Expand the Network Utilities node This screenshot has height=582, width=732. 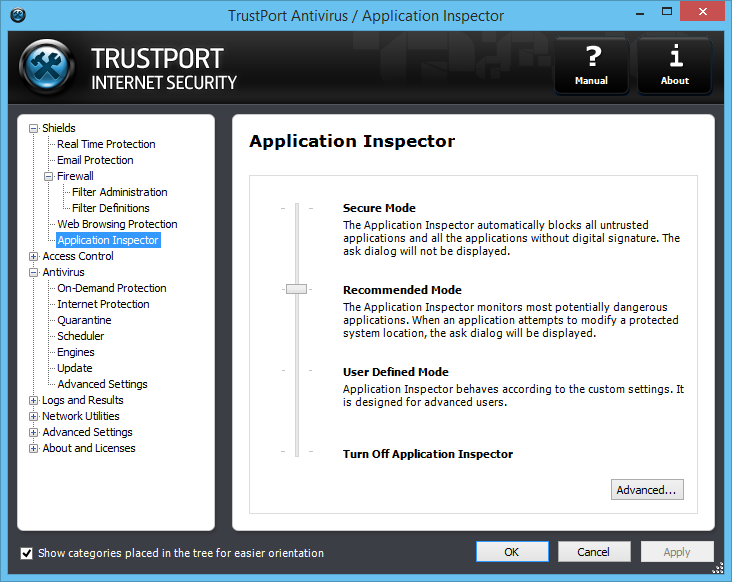(x=34, y=416)
